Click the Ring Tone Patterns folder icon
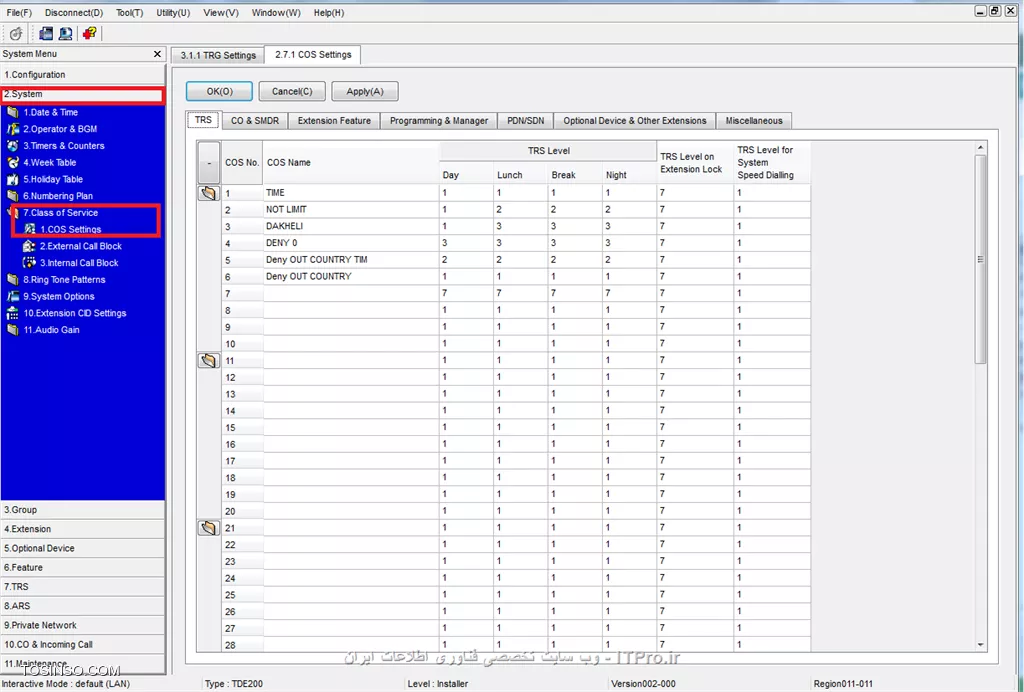 pos(12,279)
